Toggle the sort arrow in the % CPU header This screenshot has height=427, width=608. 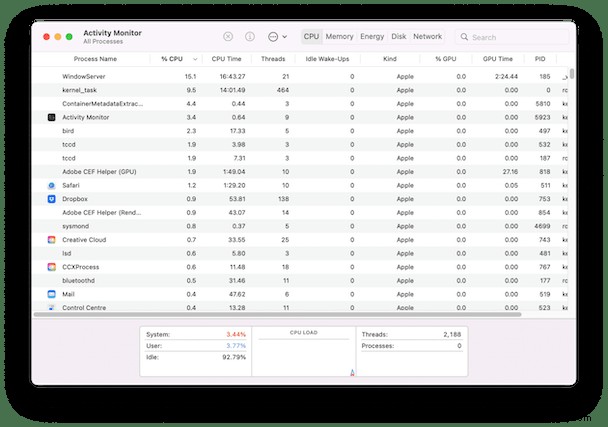(x=195, y=59)
